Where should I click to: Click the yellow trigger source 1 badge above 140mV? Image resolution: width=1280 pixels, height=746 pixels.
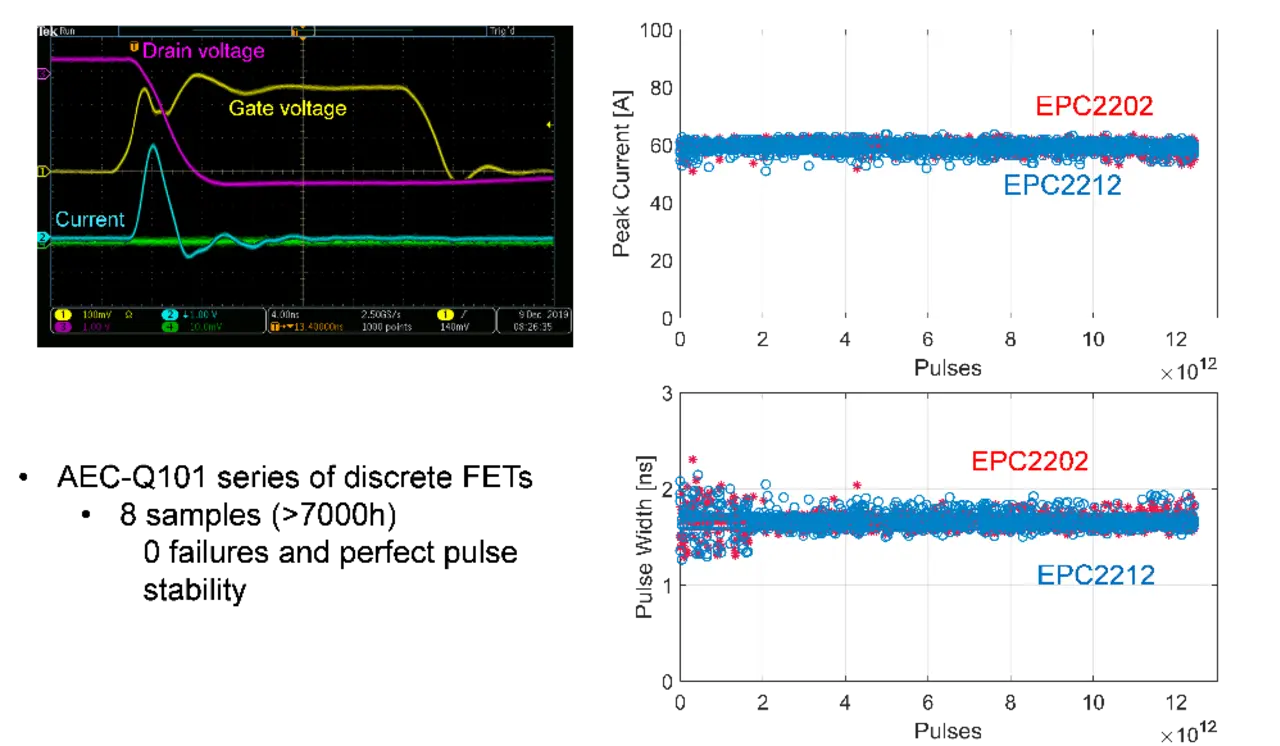(x=445, y=315)
